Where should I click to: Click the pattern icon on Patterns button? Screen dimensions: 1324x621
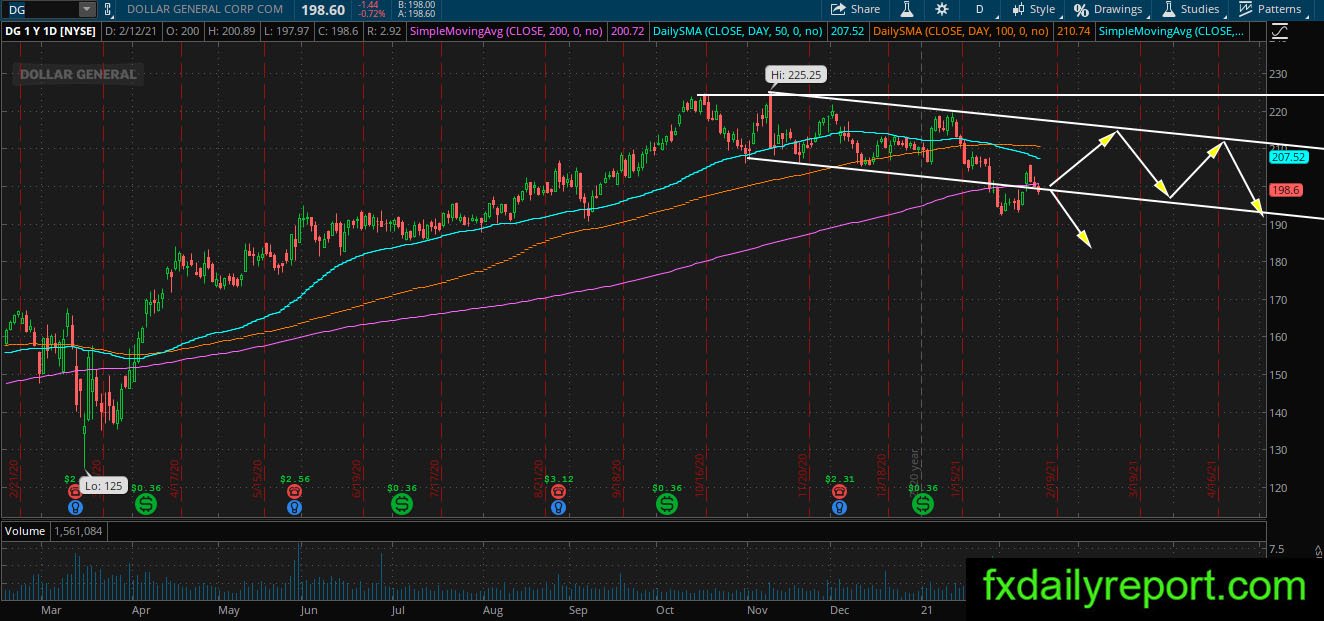point(1245,9)
